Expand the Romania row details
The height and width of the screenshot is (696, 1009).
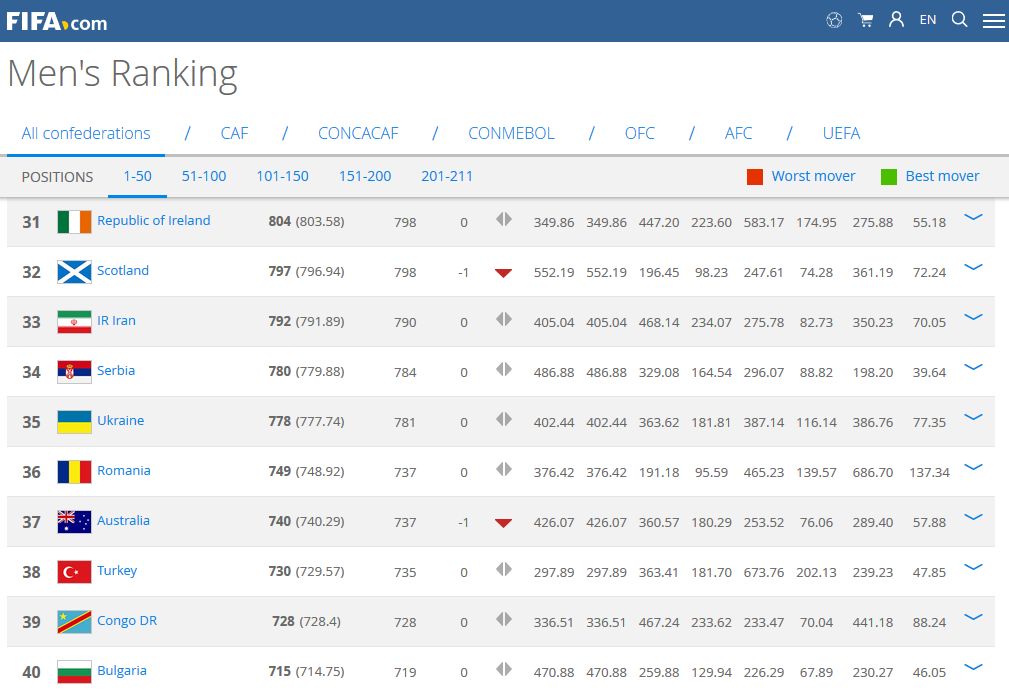click(973, 466)
